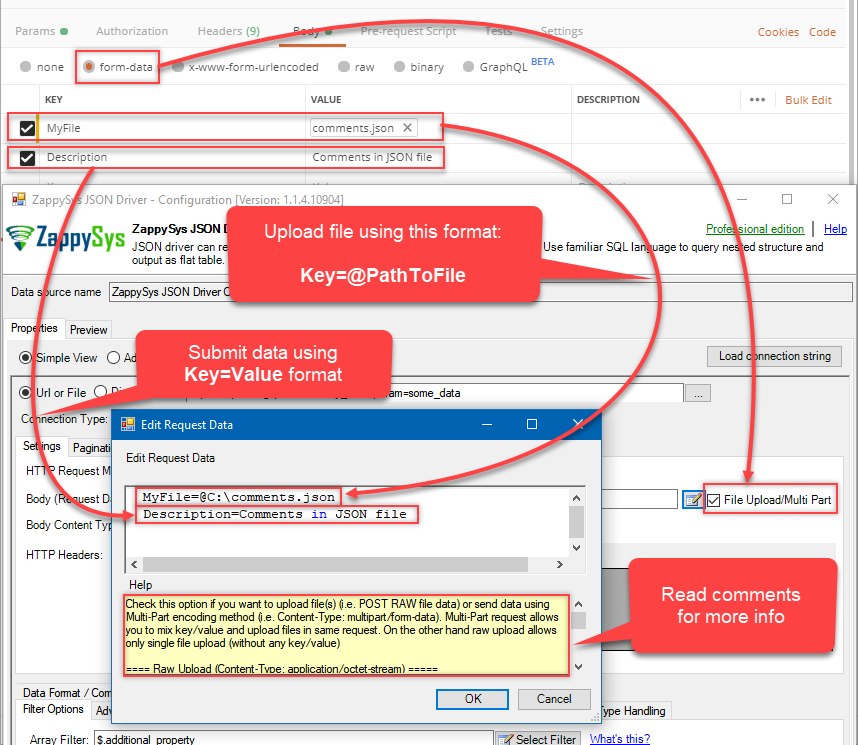Switch to the Preview tab
This screenshot has width=858, height=745.
click(89, 328)
